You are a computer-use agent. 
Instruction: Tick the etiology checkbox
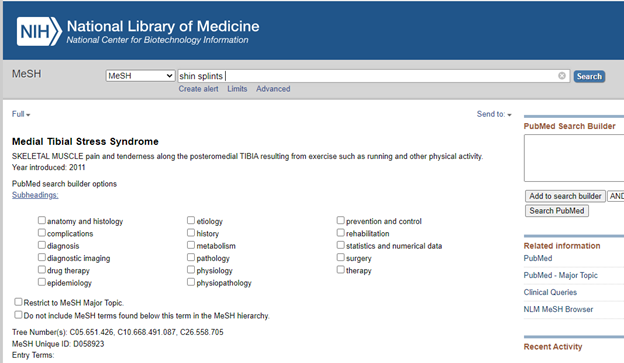(191, 220)
